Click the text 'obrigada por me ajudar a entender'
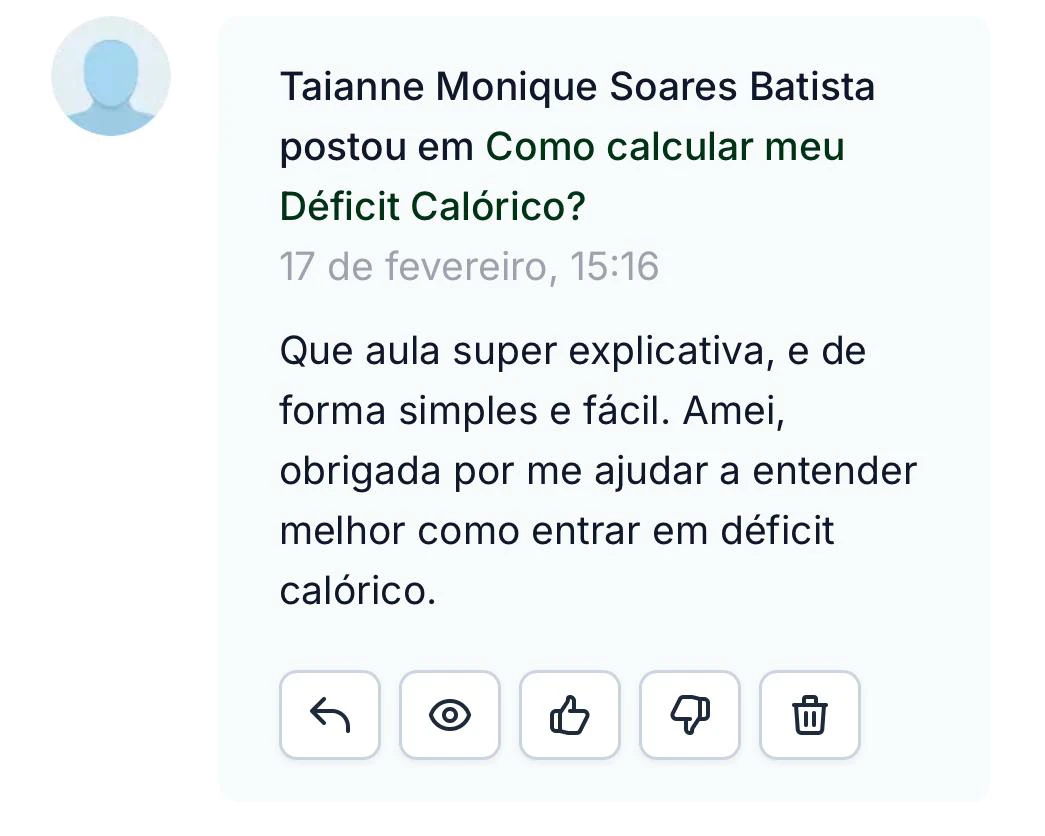 pyautogui.click(x=598, y=471)
